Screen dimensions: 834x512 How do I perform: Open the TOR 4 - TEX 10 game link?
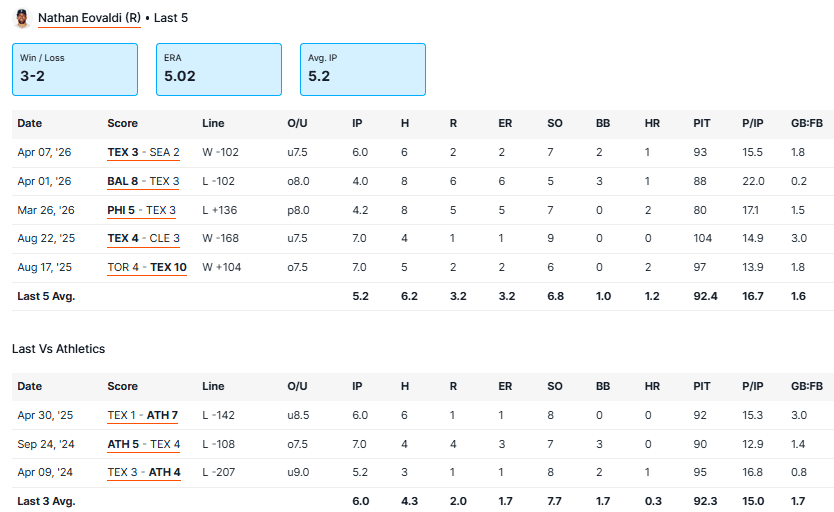146,267
